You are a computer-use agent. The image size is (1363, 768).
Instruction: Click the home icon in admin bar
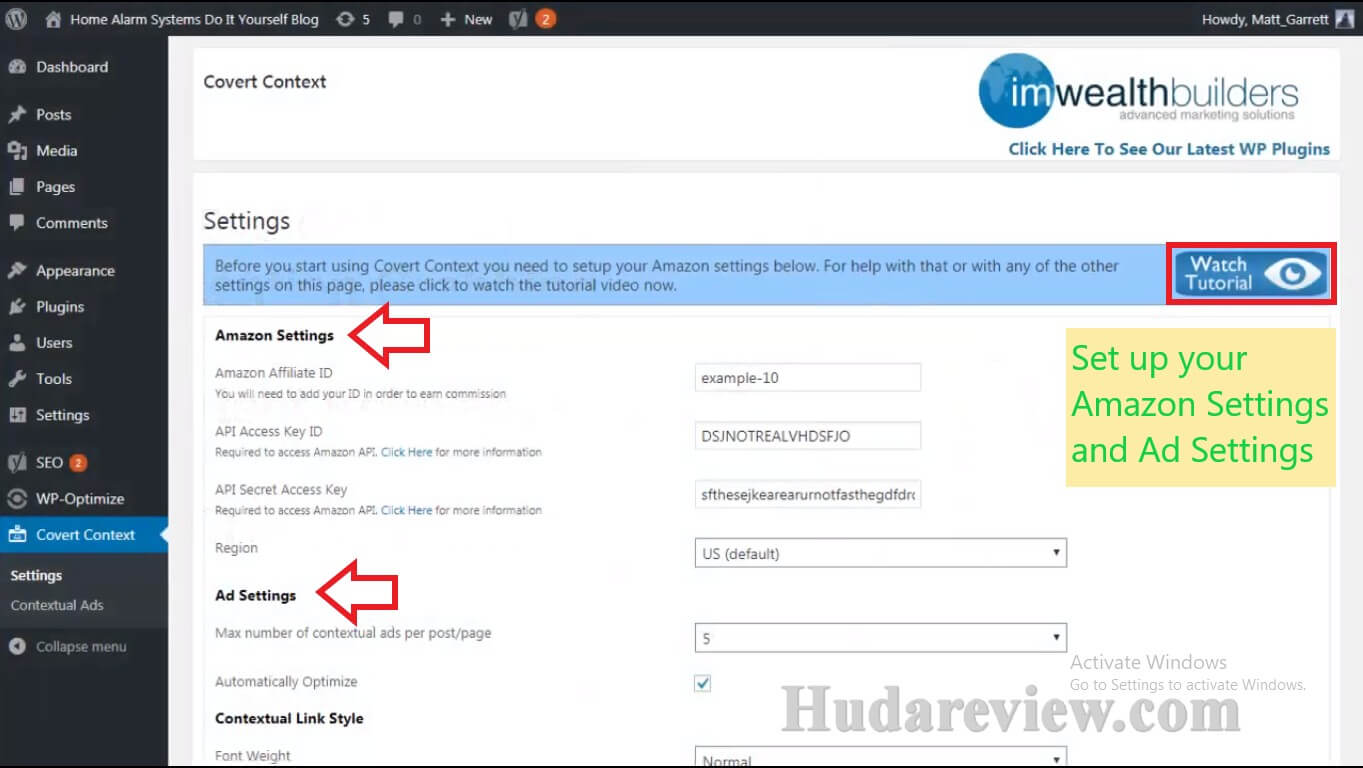[x=53, y=19]
